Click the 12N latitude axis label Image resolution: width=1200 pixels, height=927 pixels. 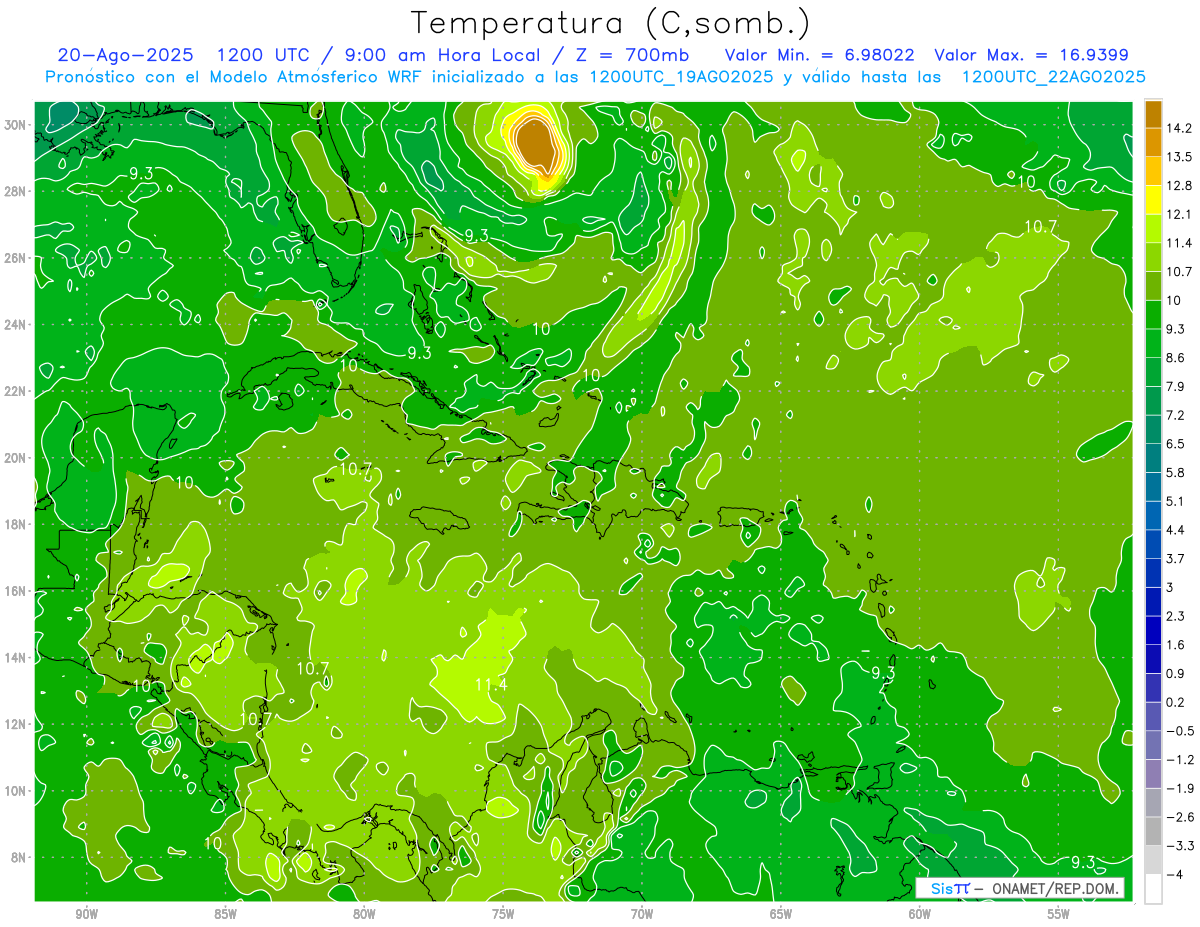[16, 724]
